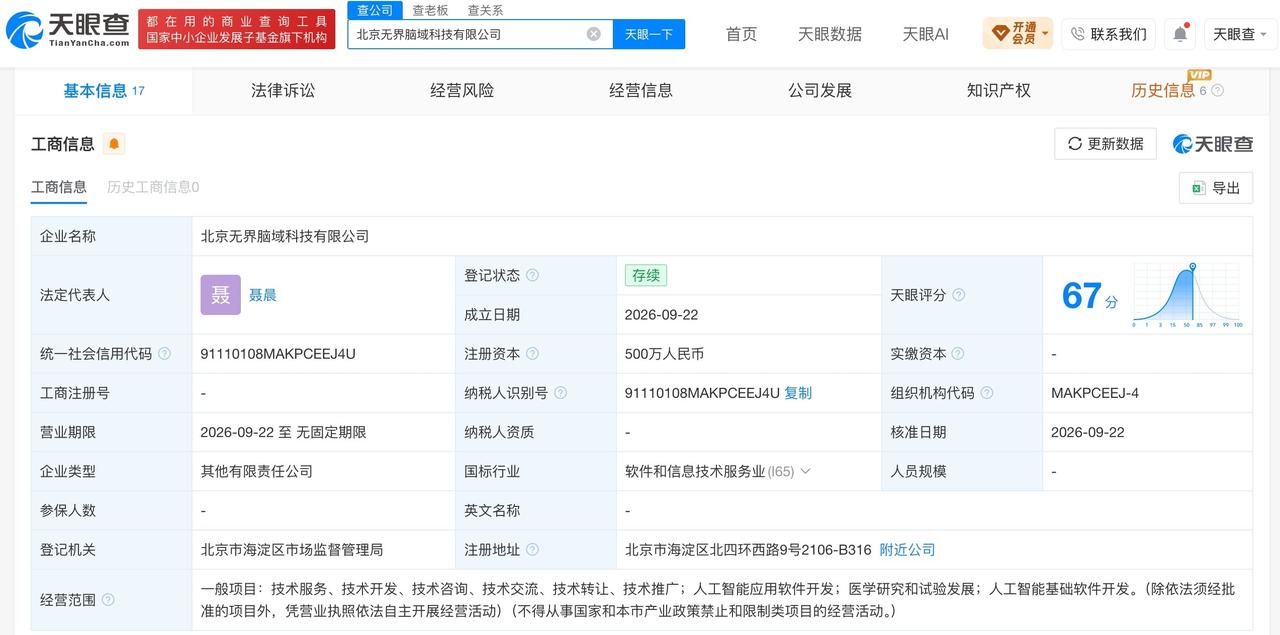Image resolution: width=1280 pixels, height=635 pixels.
Task: Open the 历史信息 VIP tab
Action: [x=1163, y=91]
